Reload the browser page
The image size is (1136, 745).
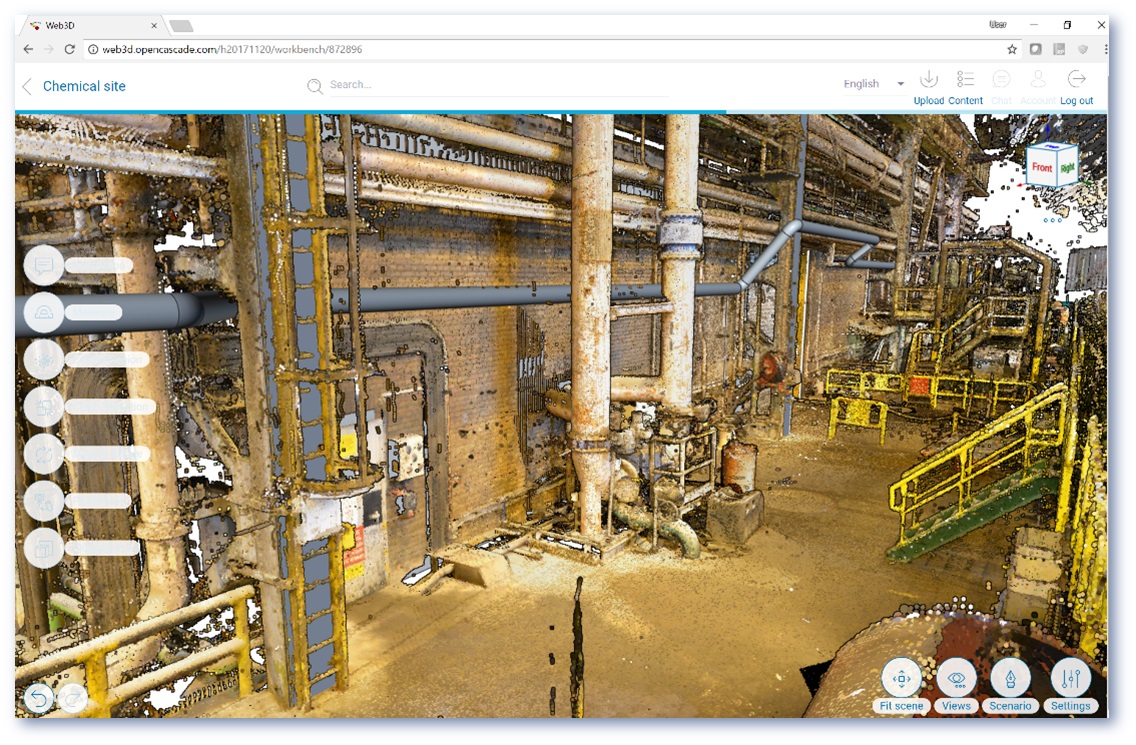(x=70, y=49)
